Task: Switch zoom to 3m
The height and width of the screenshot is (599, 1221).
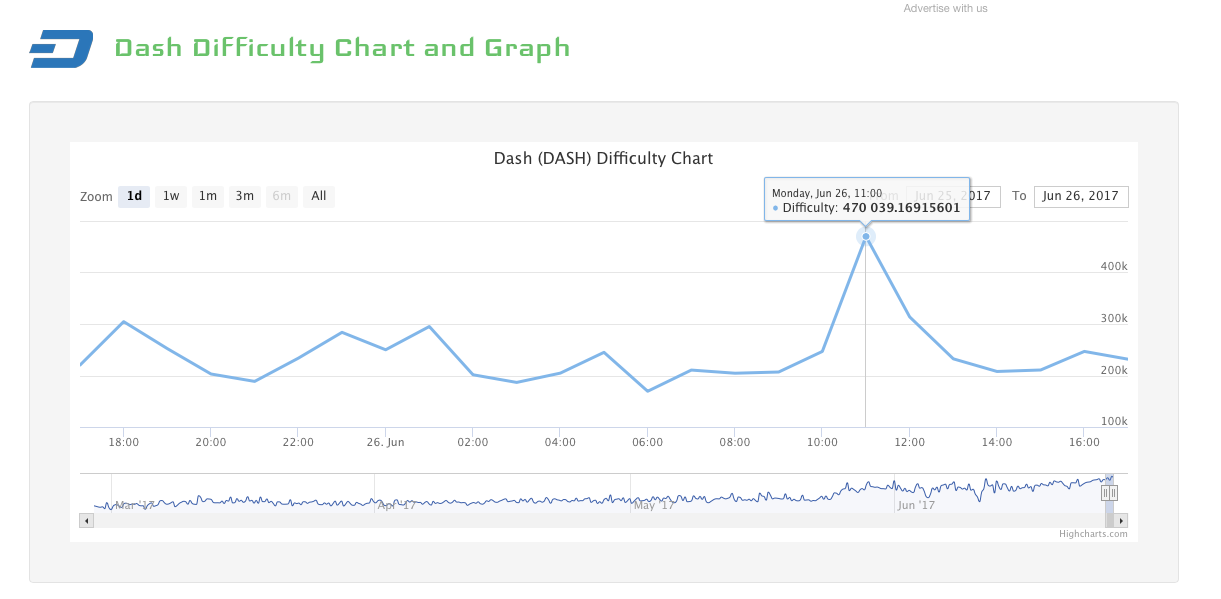Action: point(245,196)
